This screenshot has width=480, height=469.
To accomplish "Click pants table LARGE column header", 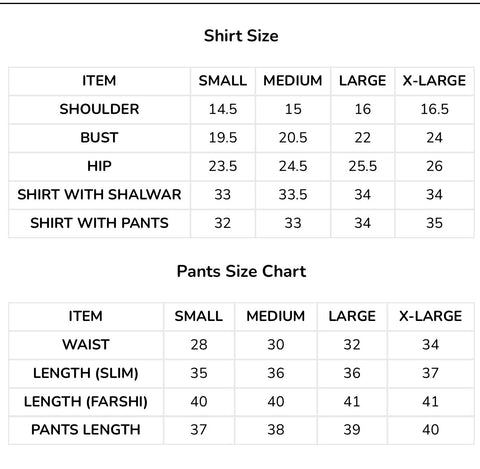I will click(352, 316).
